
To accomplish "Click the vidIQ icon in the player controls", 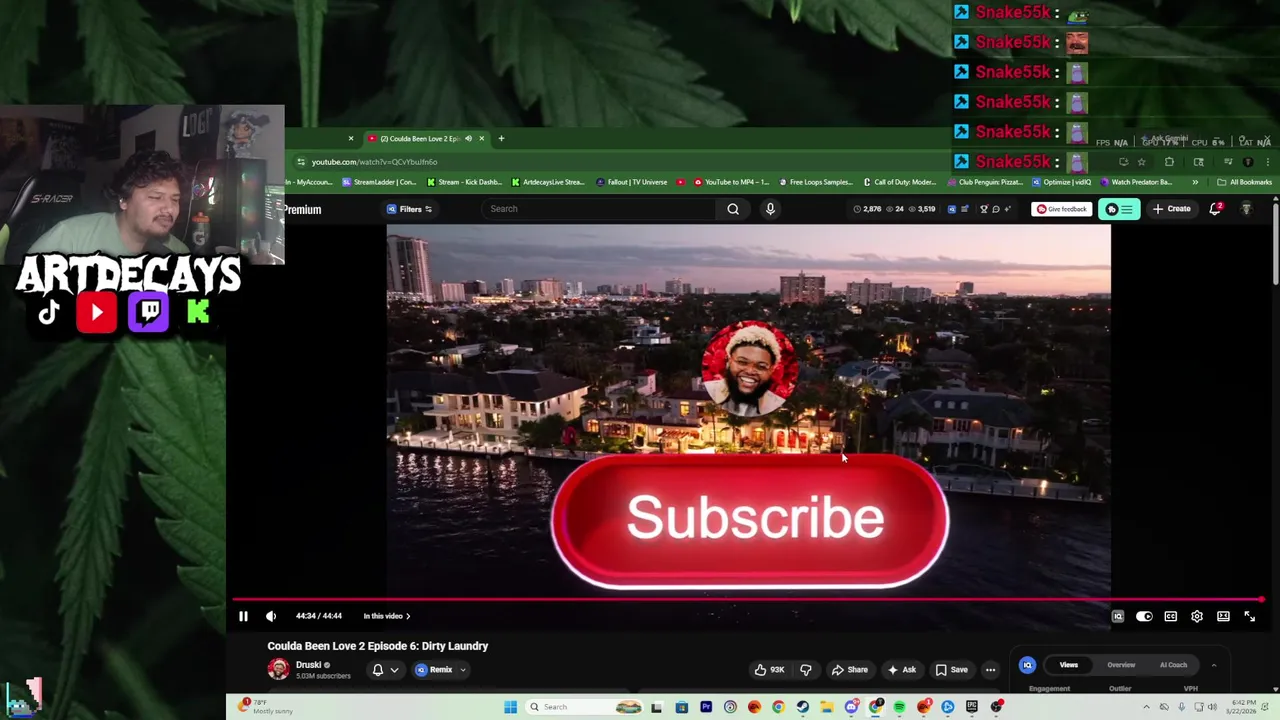I will click(1118, 616).
